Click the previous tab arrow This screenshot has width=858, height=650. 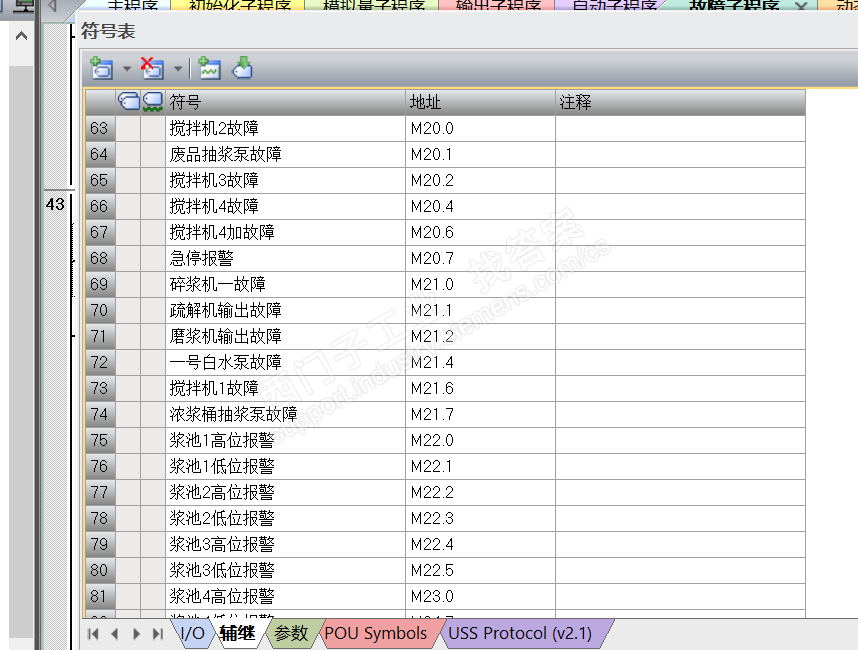coord(114,634)
